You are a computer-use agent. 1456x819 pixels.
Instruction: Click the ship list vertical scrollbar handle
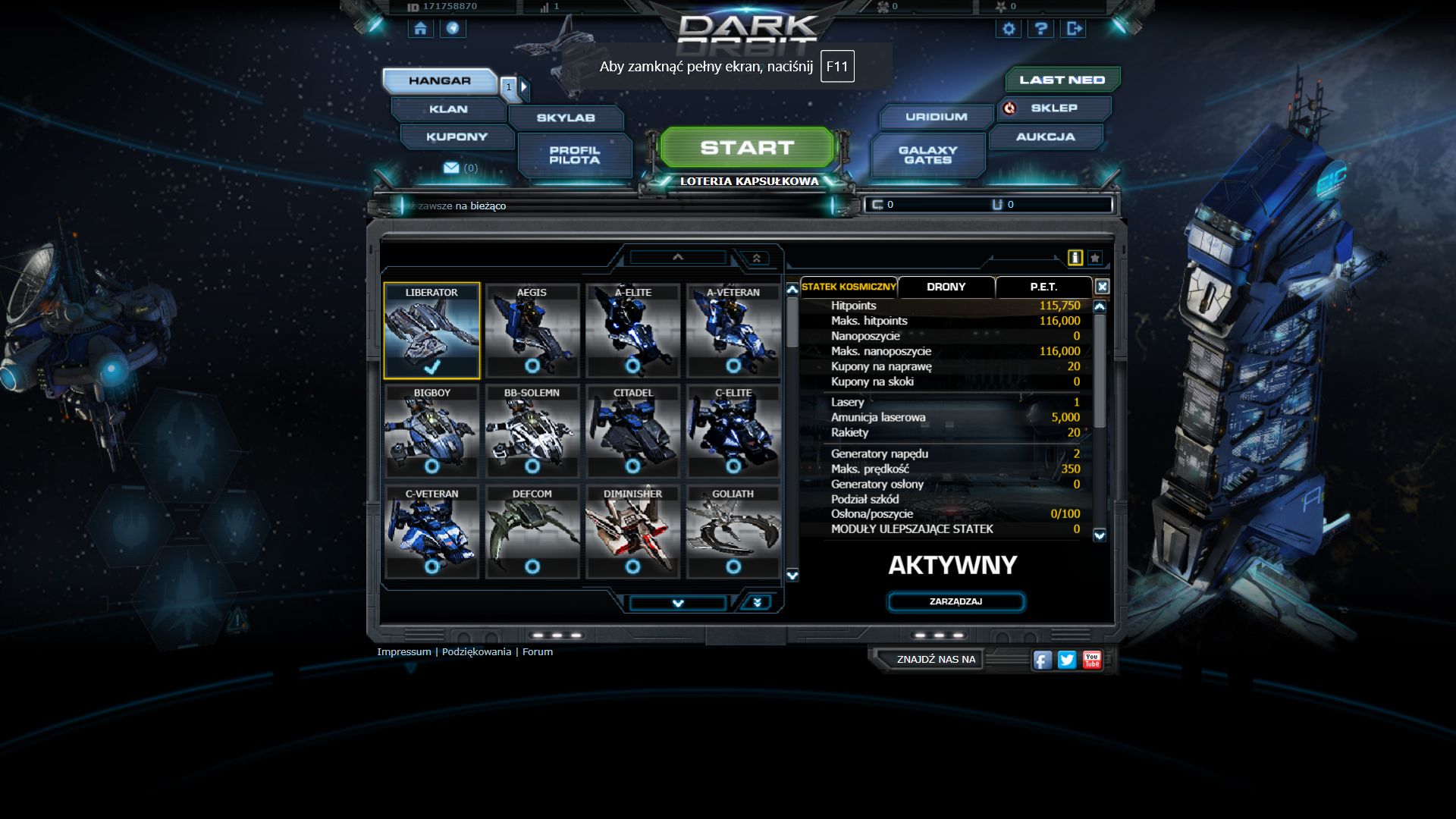[x=792, y=322]
